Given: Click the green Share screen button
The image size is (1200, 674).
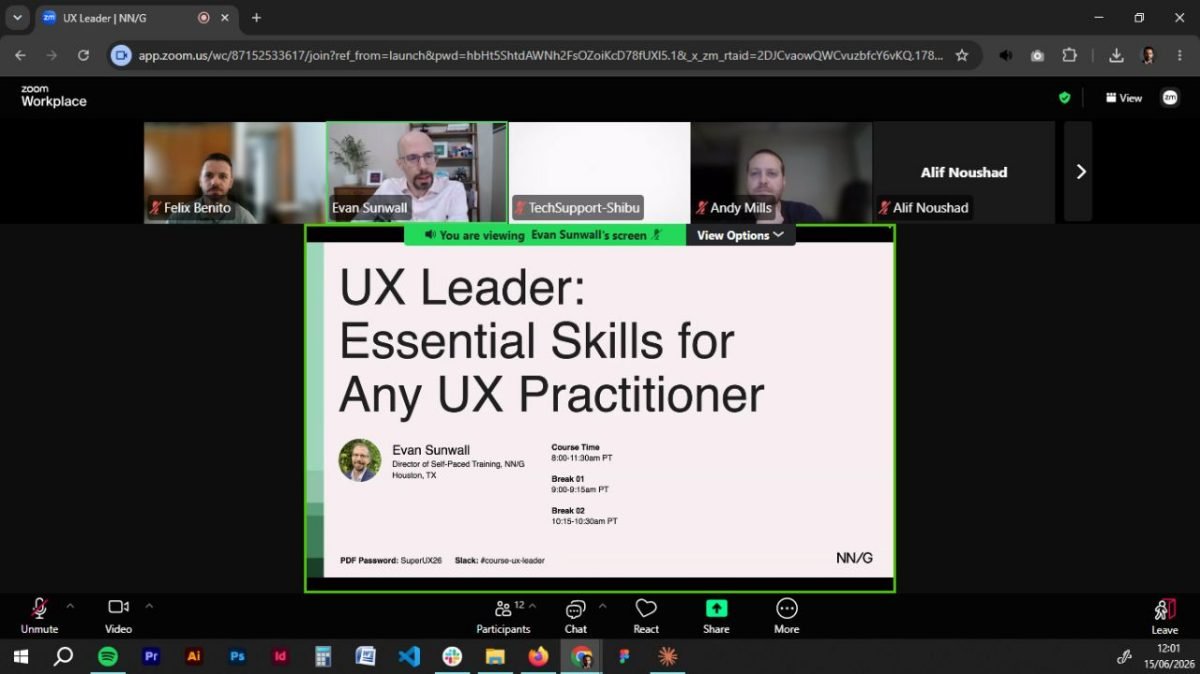Looking at the screenshot, I should tap(716, 616).
